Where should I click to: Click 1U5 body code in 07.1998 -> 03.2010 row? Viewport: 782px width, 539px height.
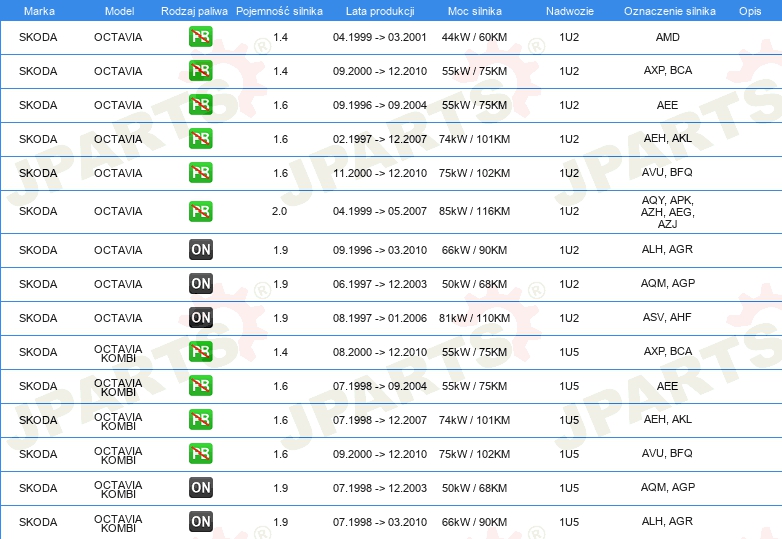pyautogui.click(x=569, y=522)
